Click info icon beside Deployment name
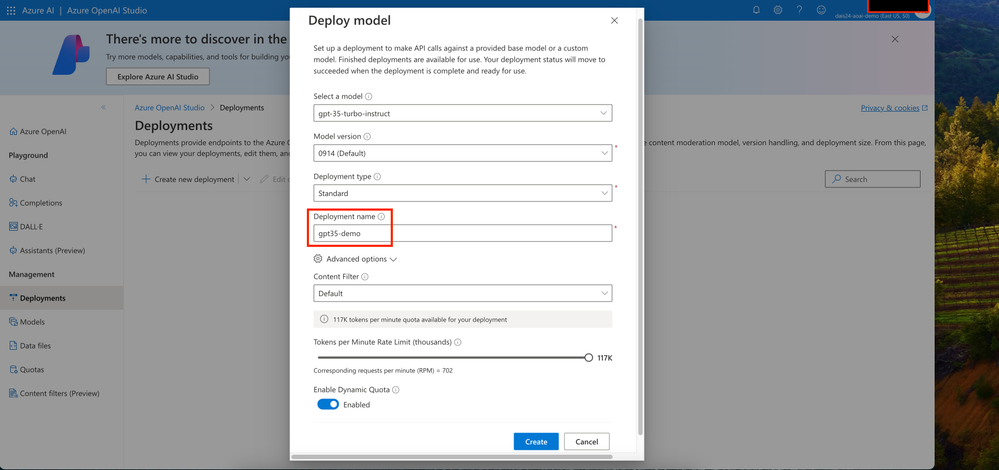The height and width of the screenshot is (470, 999). 381,217
